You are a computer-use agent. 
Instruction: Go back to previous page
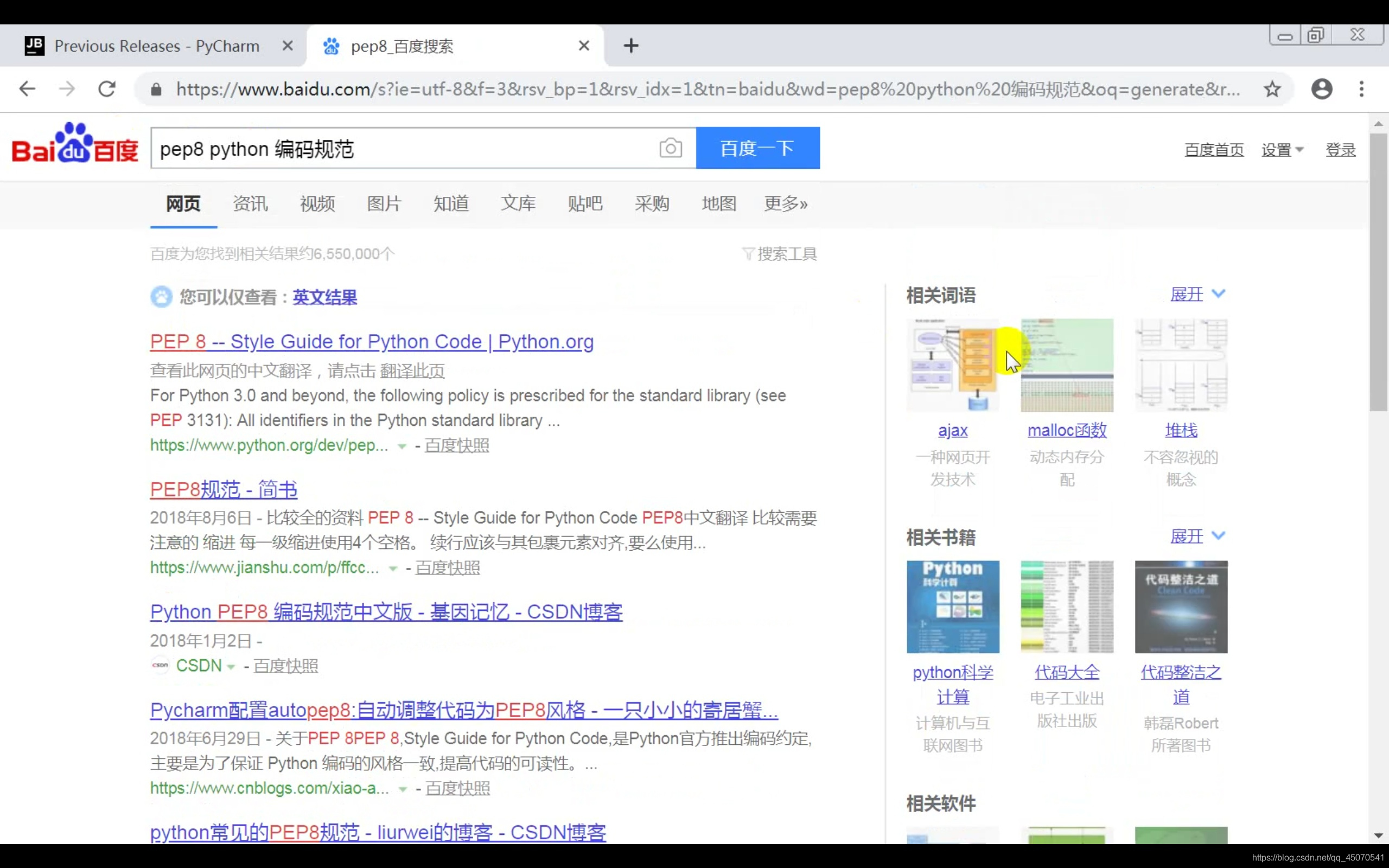27,89
